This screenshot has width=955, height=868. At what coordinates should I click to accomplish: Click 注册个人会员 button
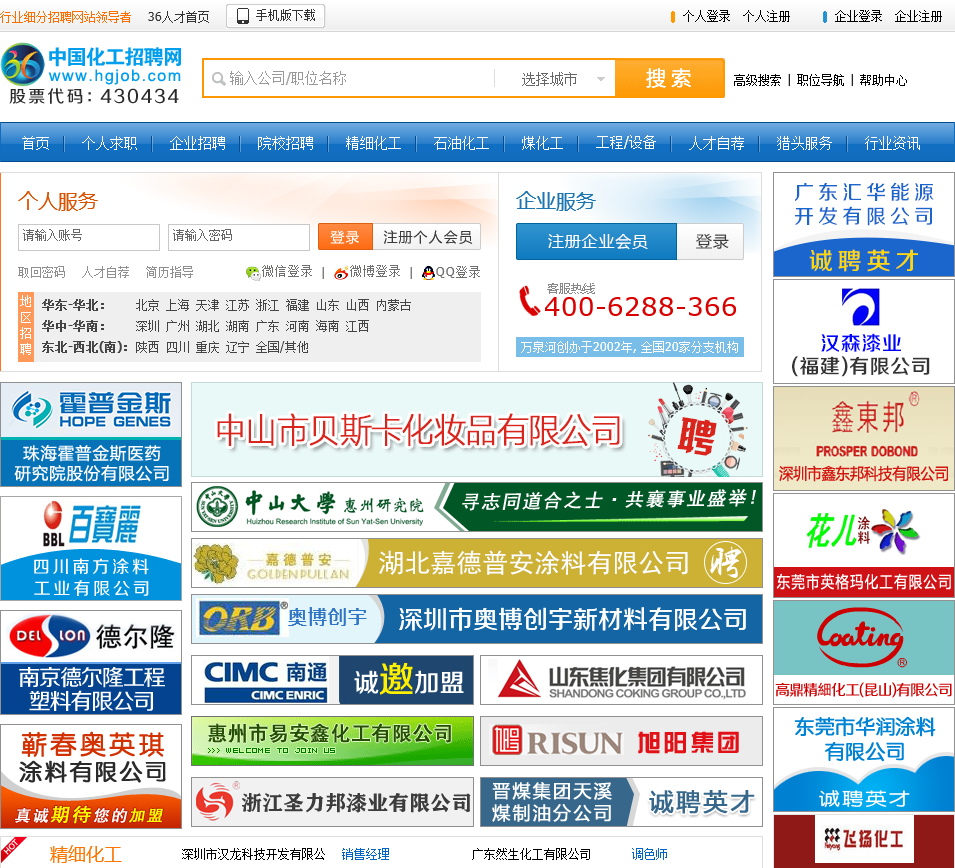pos(427,237)
